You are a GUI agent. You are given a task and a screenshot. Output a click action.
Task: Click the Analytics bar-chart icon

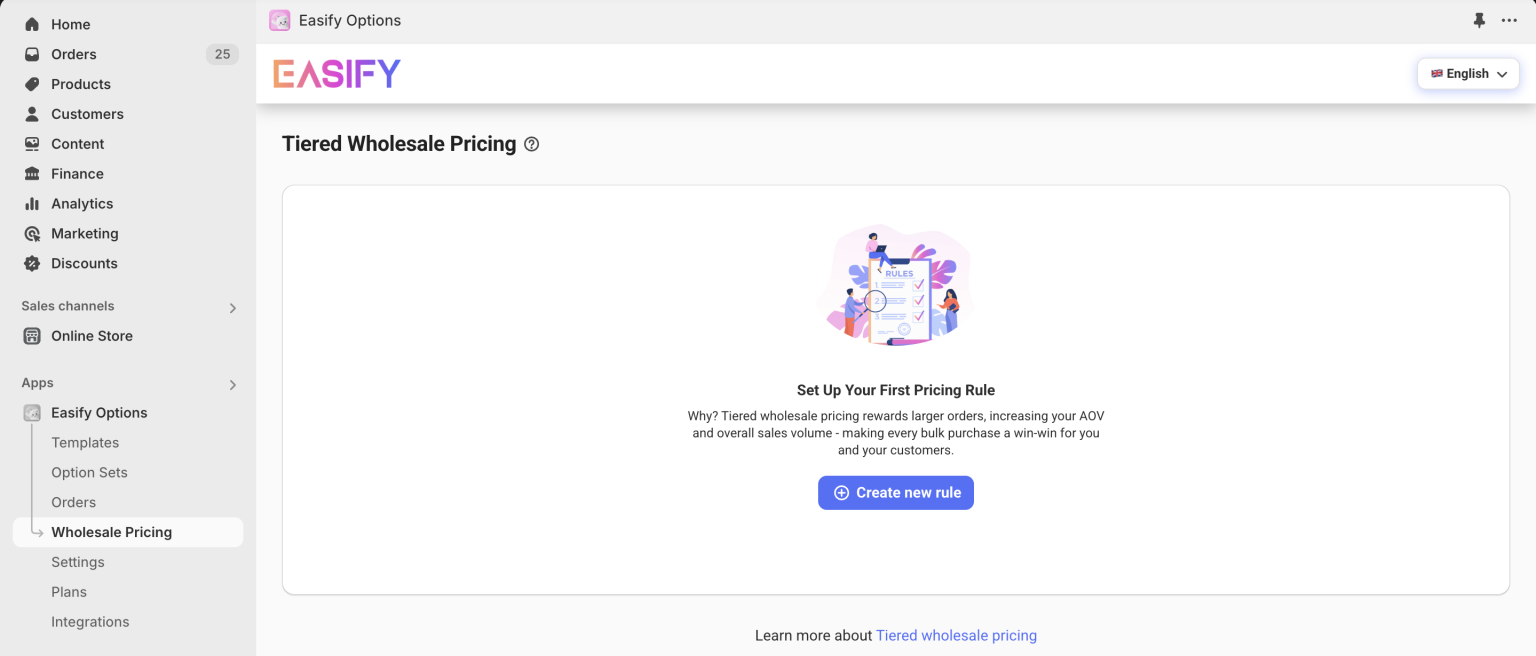[31, 204]
